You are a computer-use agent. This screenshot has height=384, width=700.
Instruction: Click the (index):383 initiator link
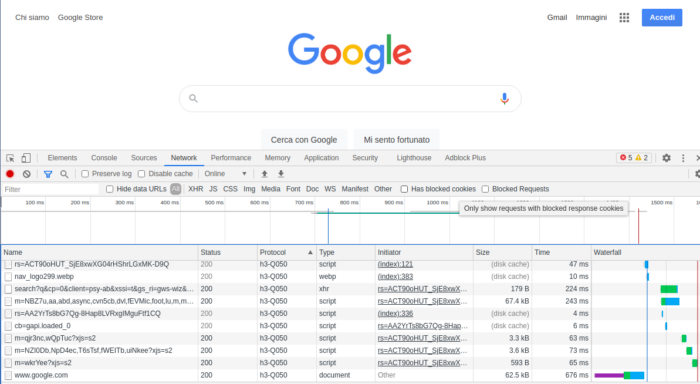coord(395,277)
